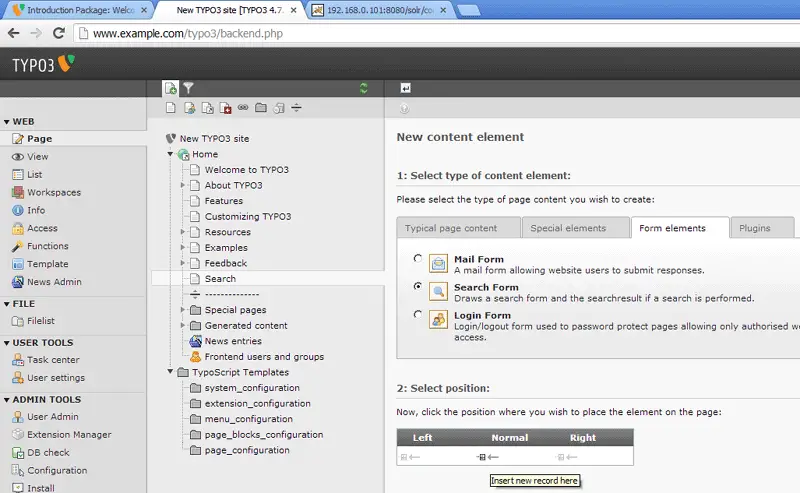Collapse the ADMIN TOOLS module group
The height and width of the screenshot is (493, 800).
tap(7, 400)
